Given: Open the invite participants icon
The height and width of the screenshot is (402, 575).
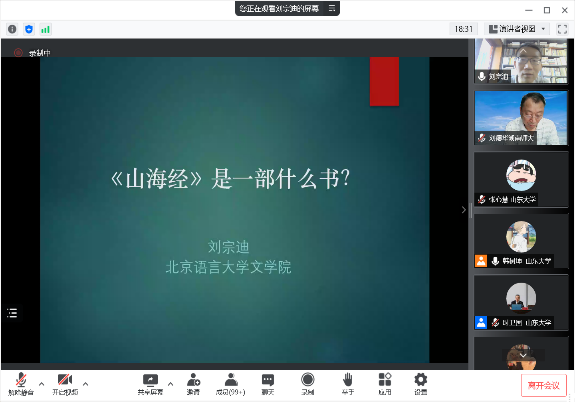Looking at the screenshot, I should pyautogui.click(x=193, y=384).
